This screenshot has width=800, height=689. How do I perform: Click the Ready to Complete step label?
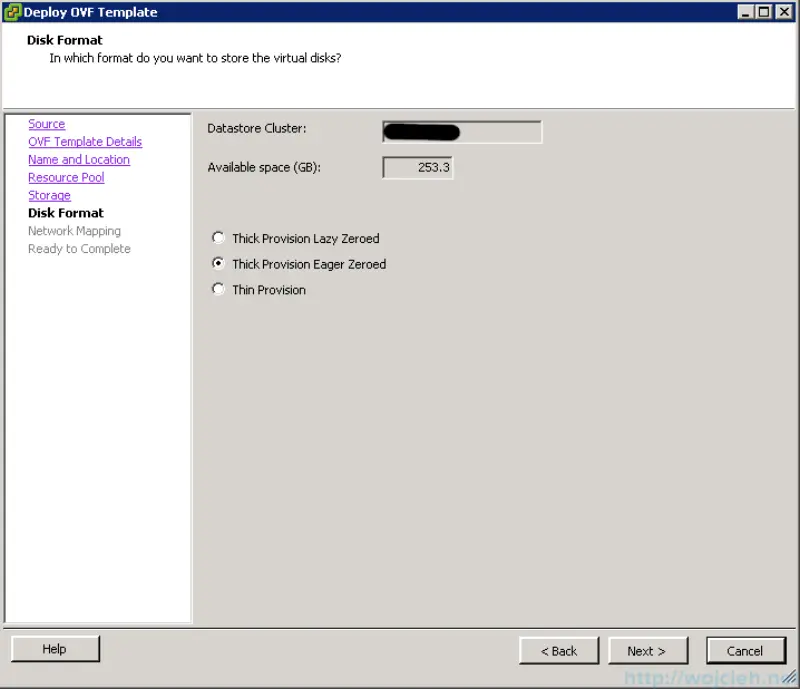[79, 248]
